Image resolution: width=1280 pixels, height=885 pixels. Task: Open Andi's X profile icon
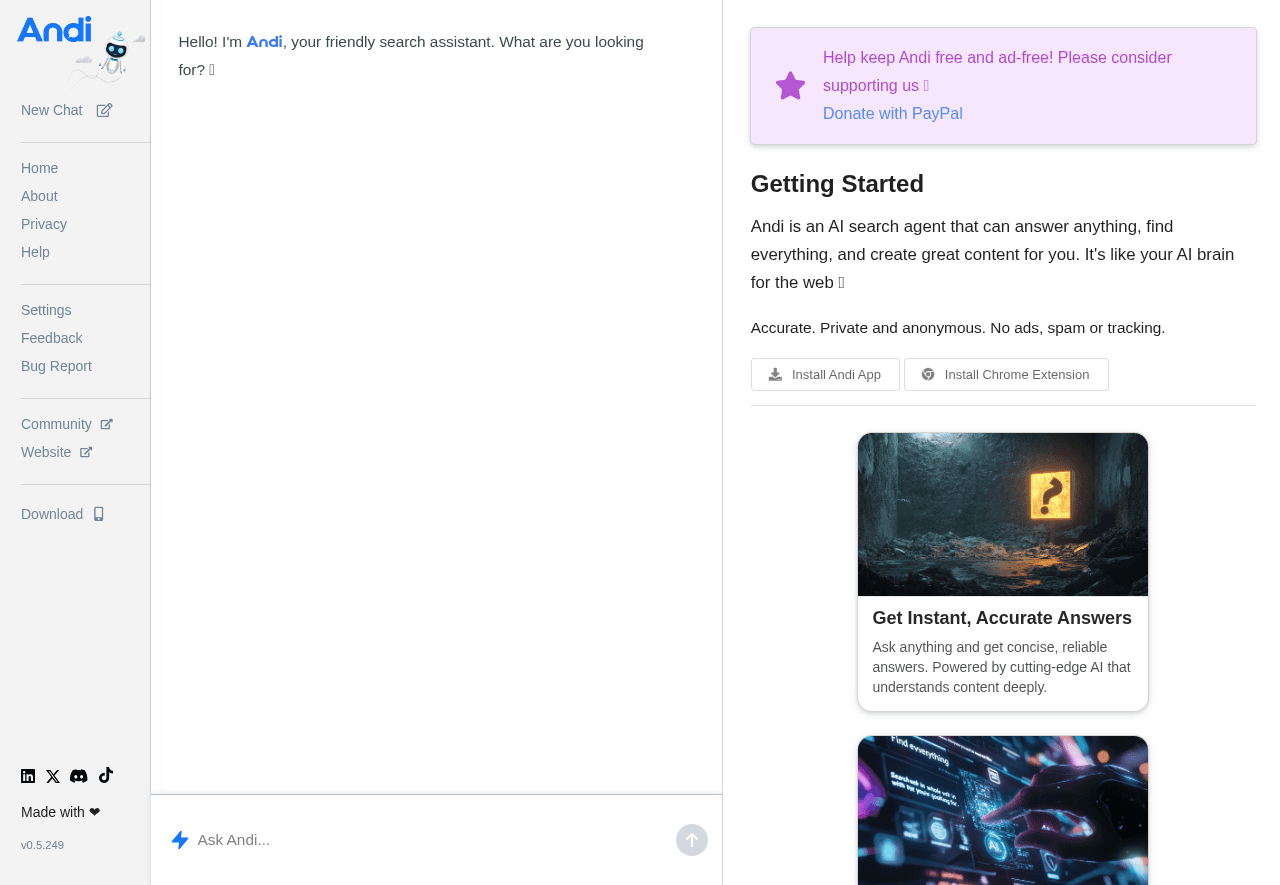(x=53, y=776)
